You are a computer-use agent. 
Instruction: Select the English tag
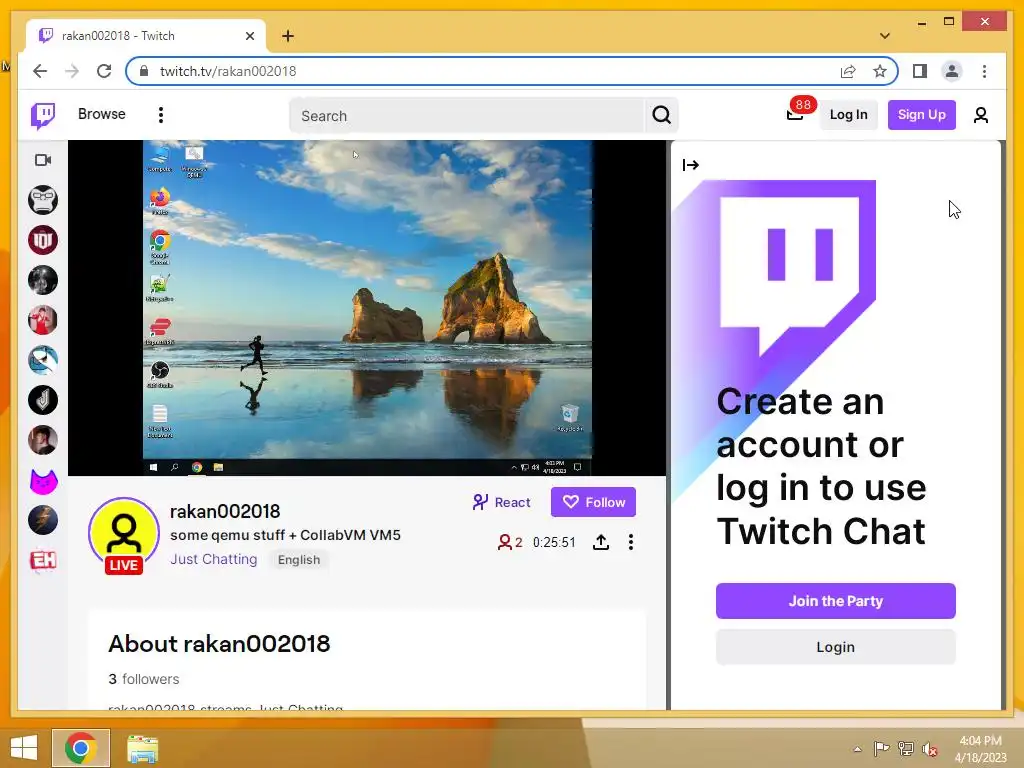click(x=298, y=560)
